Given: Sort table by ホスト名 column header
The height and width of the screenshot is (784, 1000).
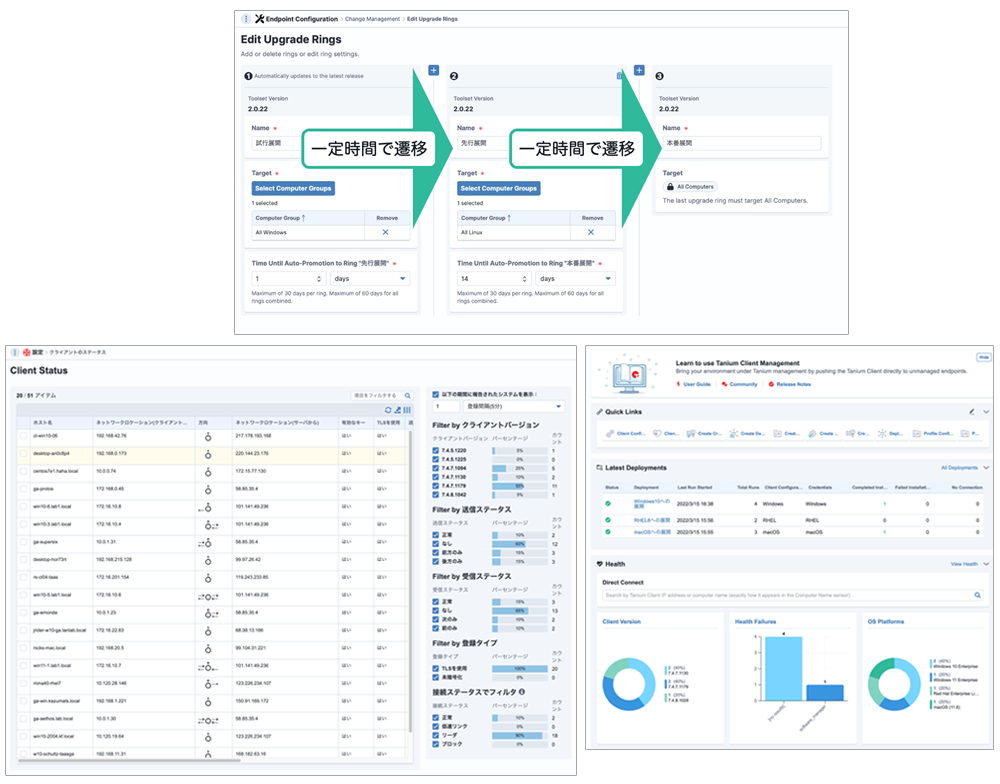Looking at the screenshot, I should [46, 423].
